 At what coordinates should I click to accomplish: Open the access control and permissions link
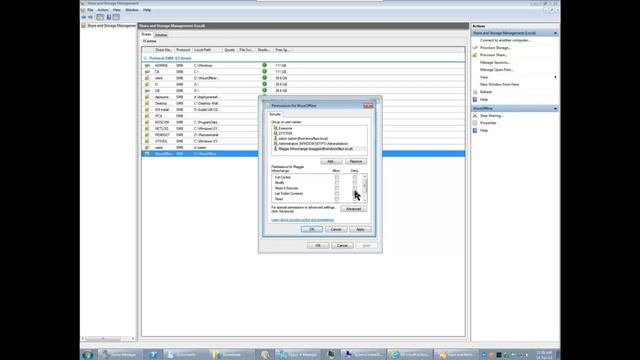[x=302, y=220]
